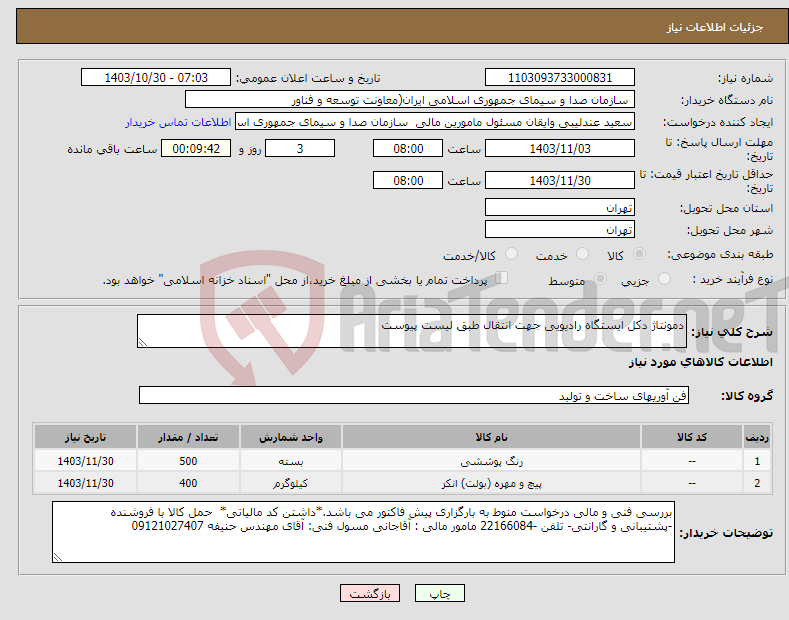789x620 pixels.
Task: Click the delivery province field تهران
Action: click(560, 207)
